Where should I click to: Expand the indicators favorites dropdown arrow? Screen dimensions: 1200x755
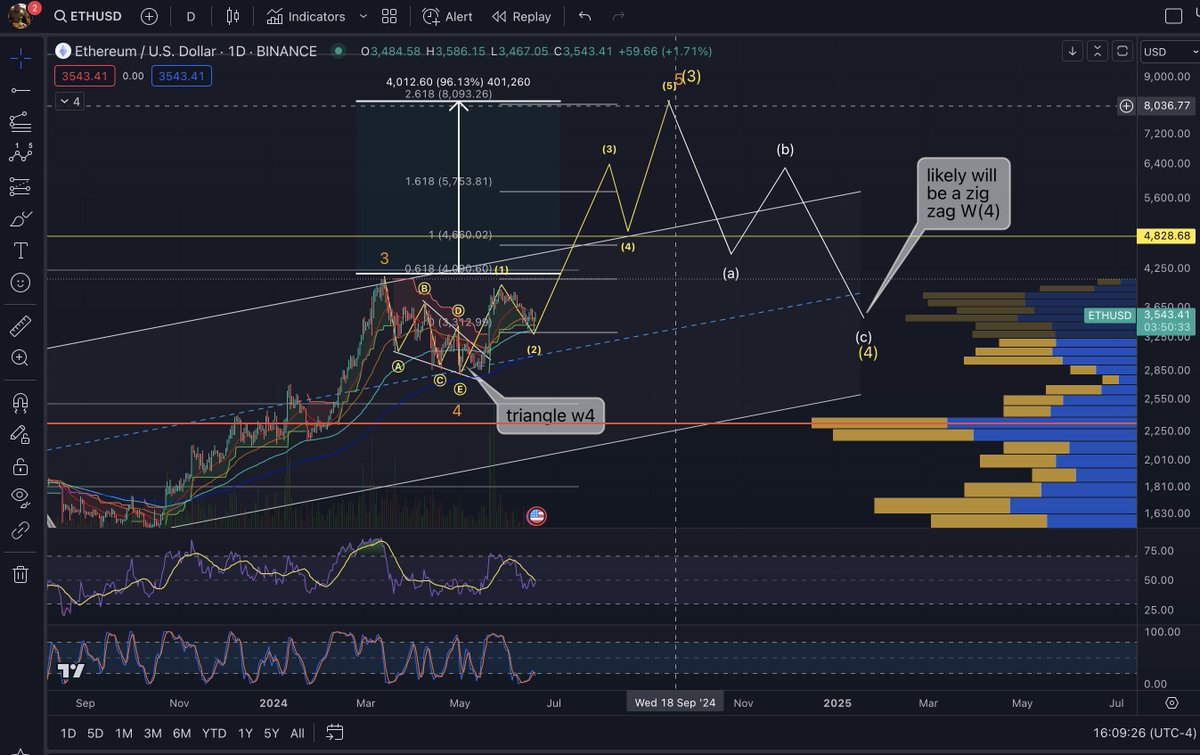click(362, 16)
